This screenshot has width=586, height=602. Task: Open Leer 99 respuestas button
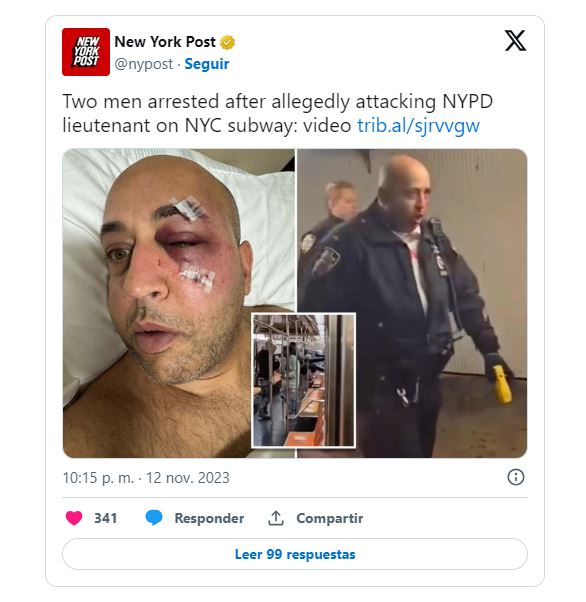(x=295, y=554)
